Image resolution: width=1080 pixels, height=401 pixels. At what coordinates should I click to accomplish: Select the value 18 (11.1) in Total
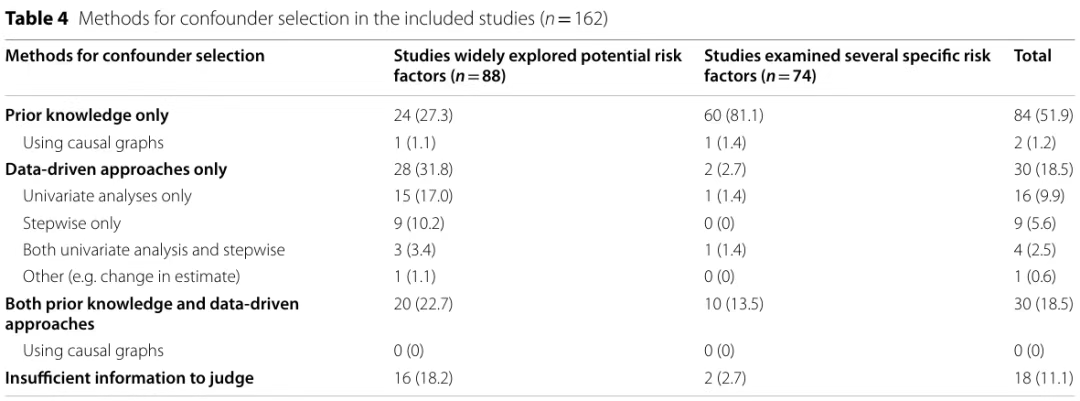[1043, 378]
